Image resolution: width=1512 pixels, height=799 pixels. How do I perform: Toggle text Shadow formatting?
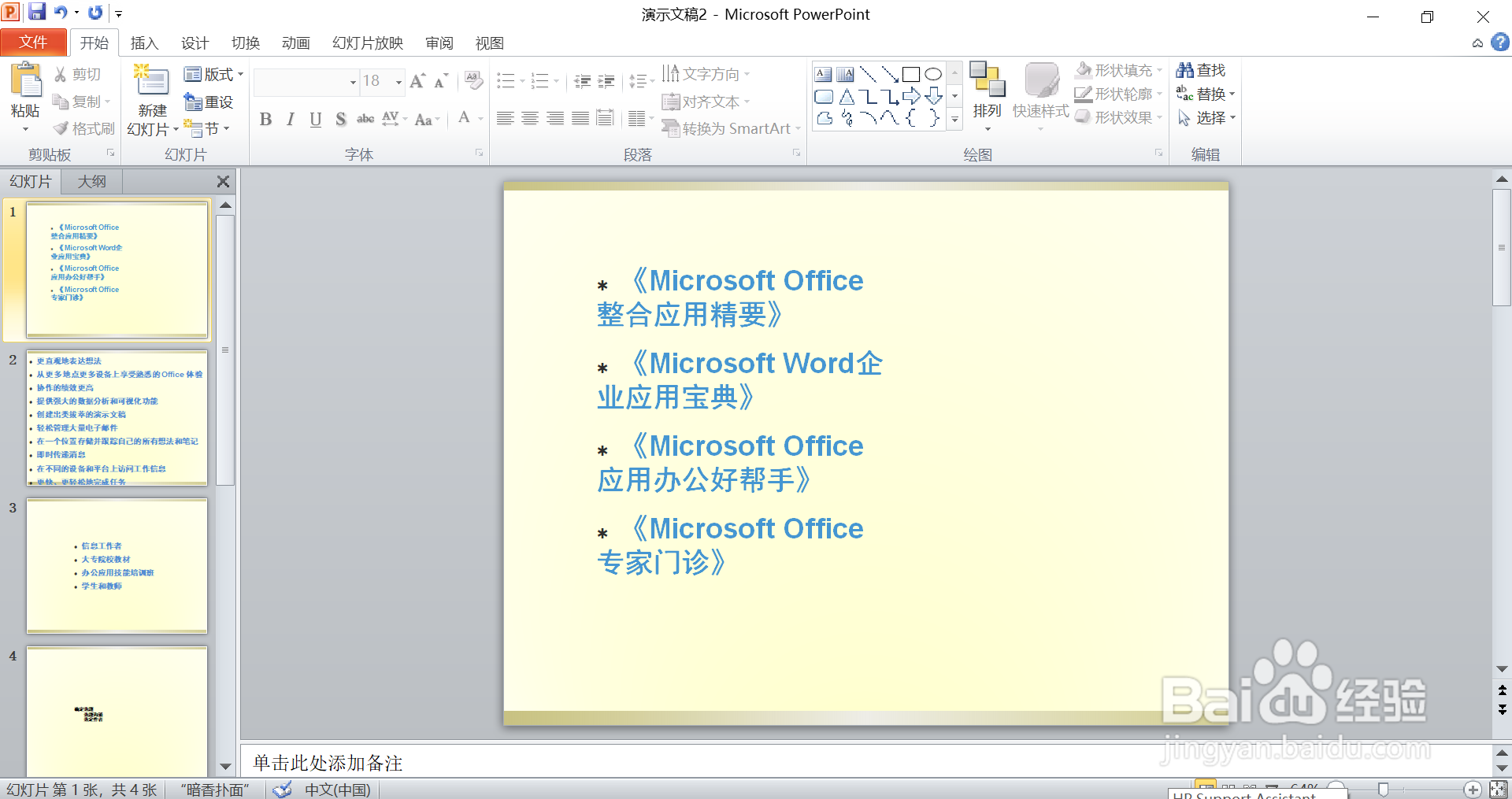coord(340,119)
